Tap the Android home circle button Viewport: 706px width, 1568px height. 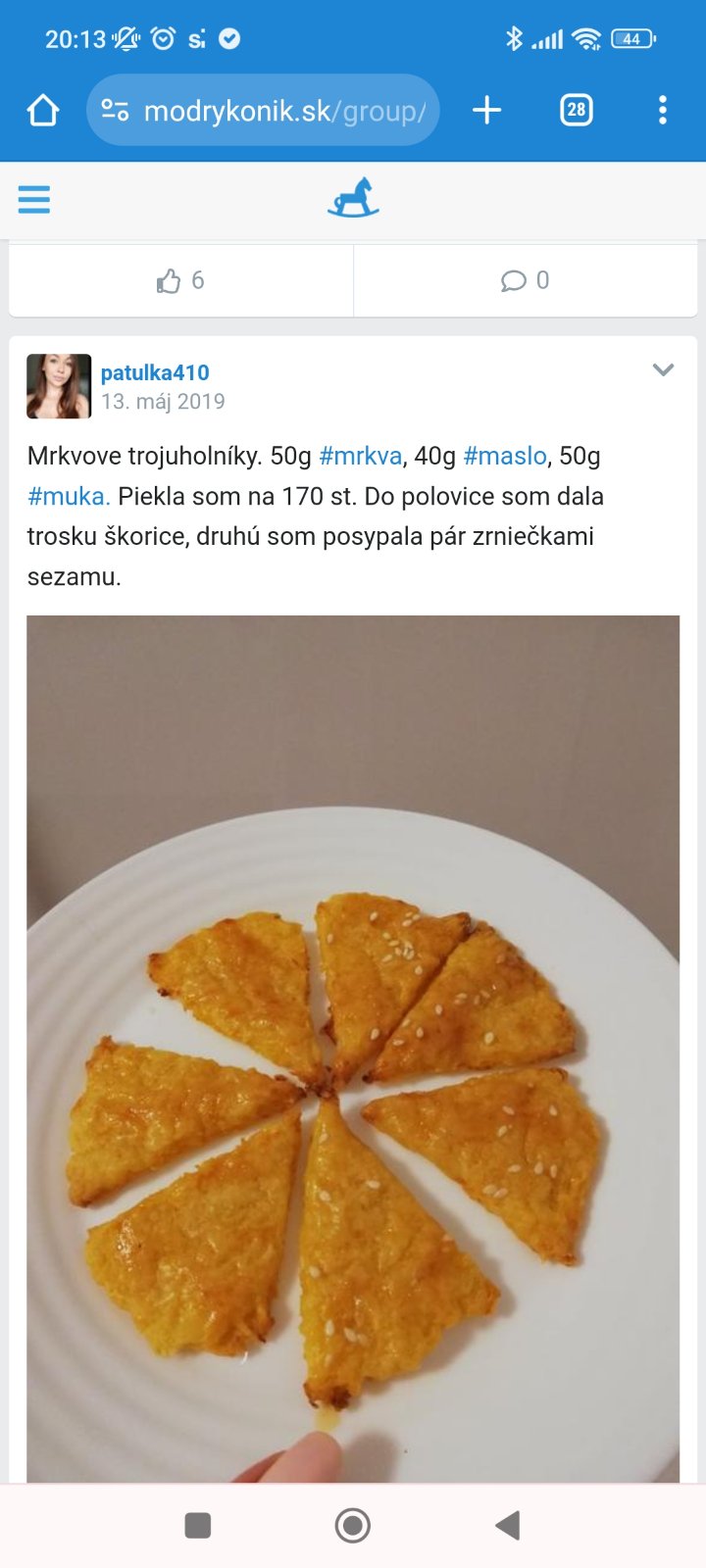pyautogui.click(x=353, y=1525)
